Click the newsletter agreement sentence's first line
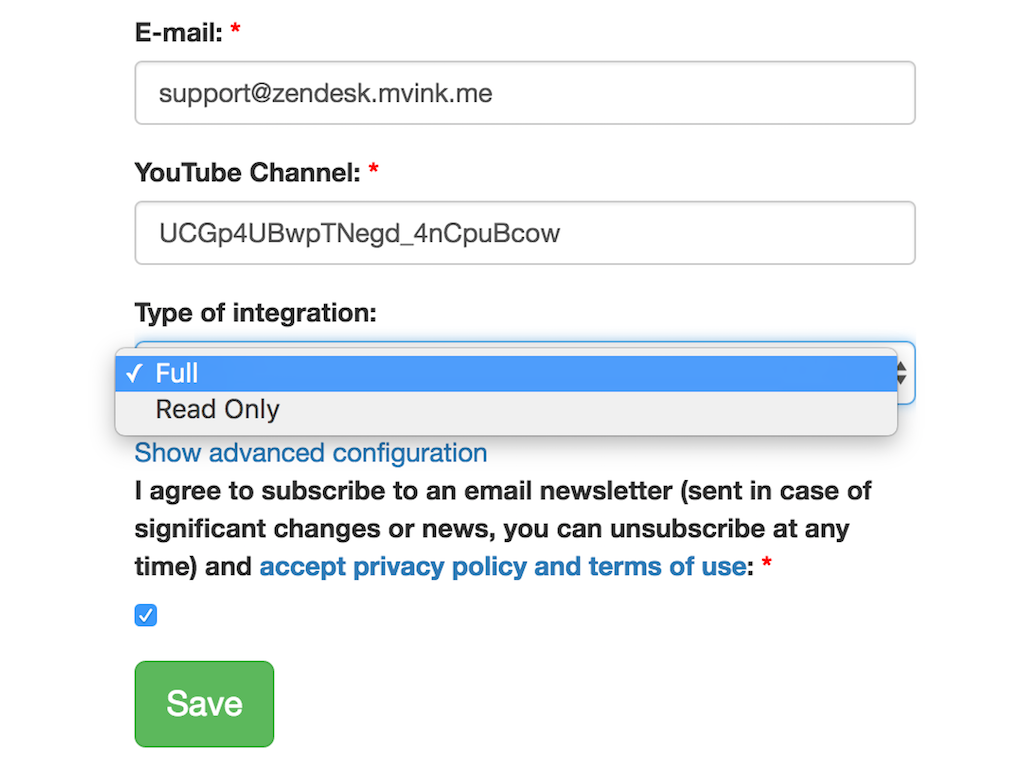The image size is (1024, 768). pyautogui.click(x=503, y=491)
